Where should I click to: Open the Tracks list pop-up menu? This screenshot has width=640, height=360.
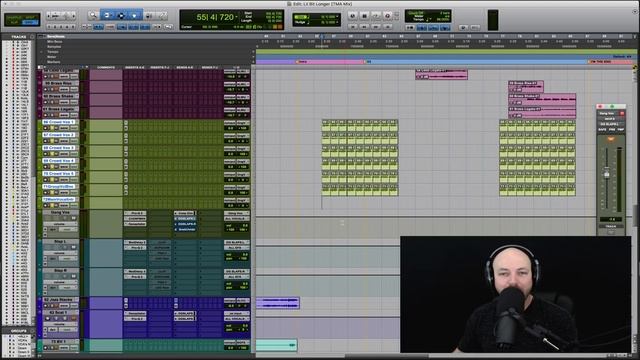point(32,37)
